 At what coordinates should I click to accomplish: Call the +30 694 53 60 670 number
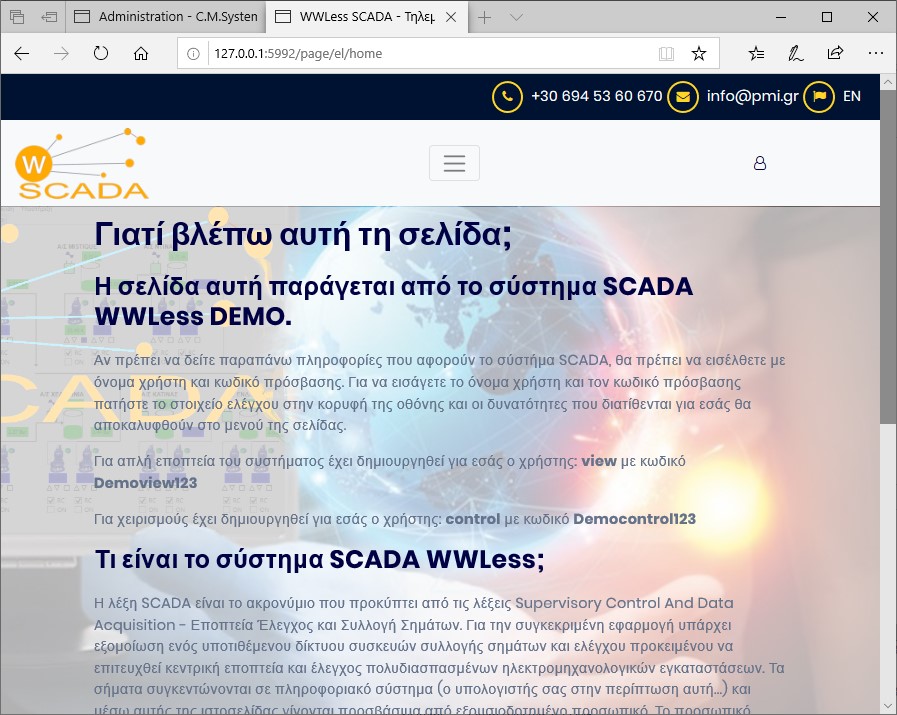tap(596, 97)
